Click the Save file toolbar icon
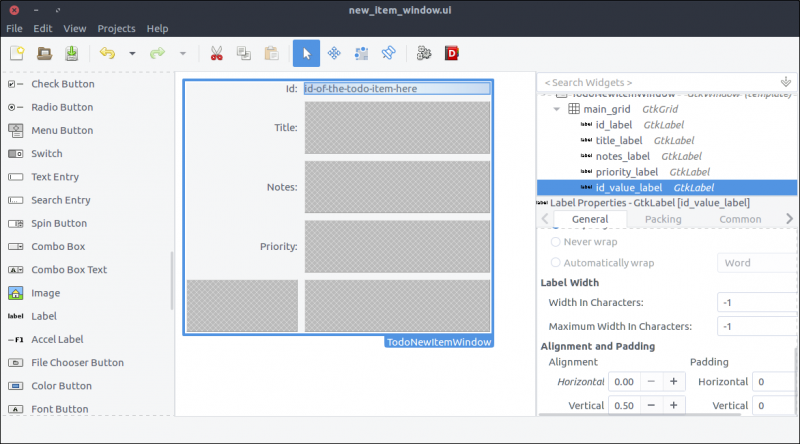The width and height of the screenshot is (800, 444). tap(71, 53)
